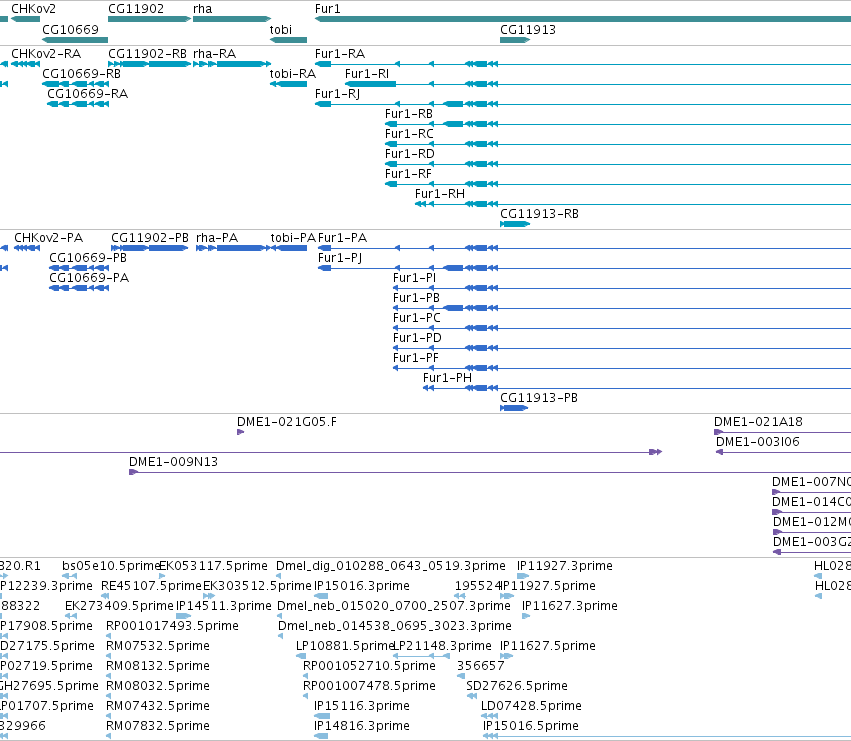Click the Fur1 gene label
The image size is (851, 741).
click(x=327, y=9)
